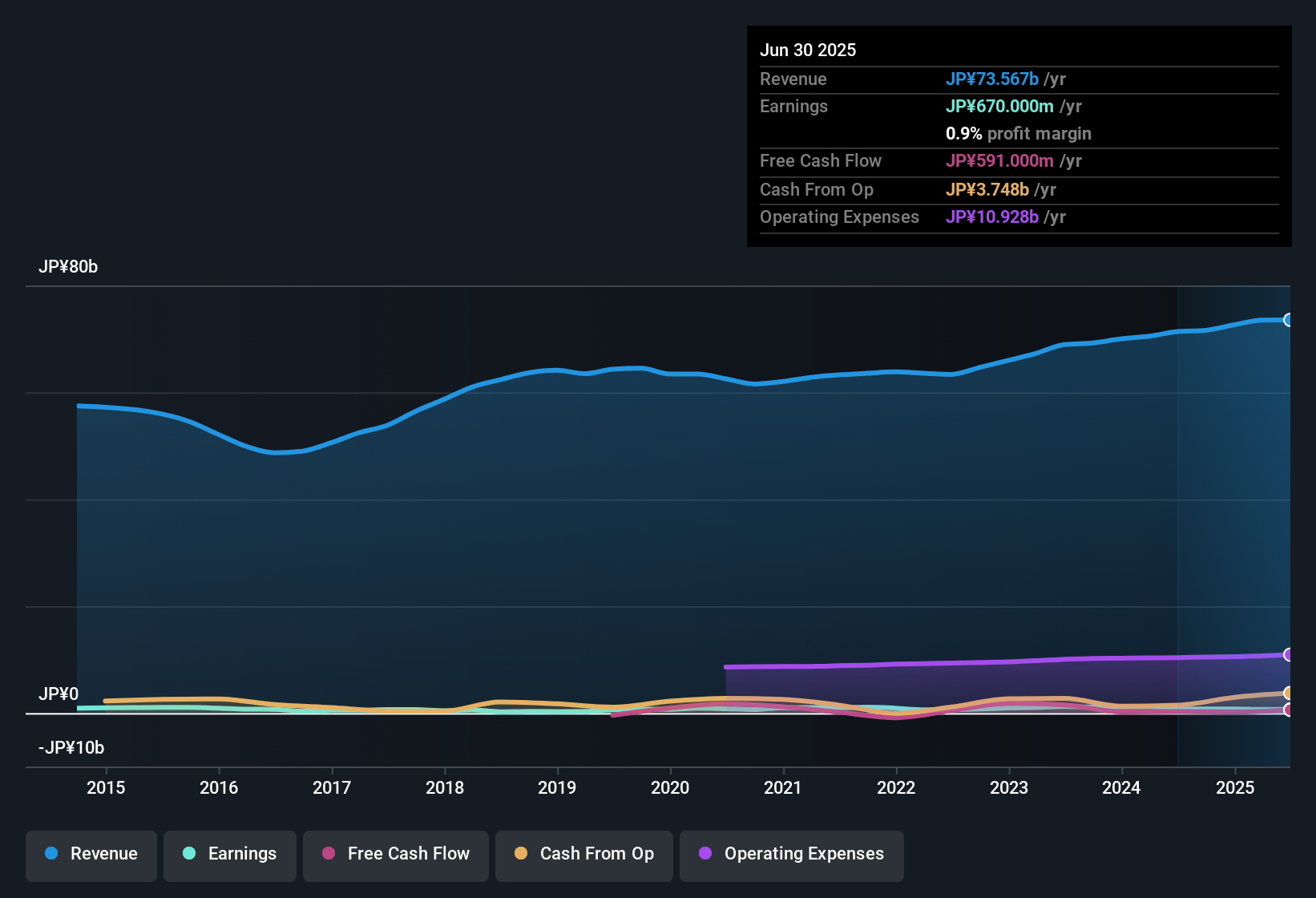Click the blue Revenue legend dot

coord(51,854)
